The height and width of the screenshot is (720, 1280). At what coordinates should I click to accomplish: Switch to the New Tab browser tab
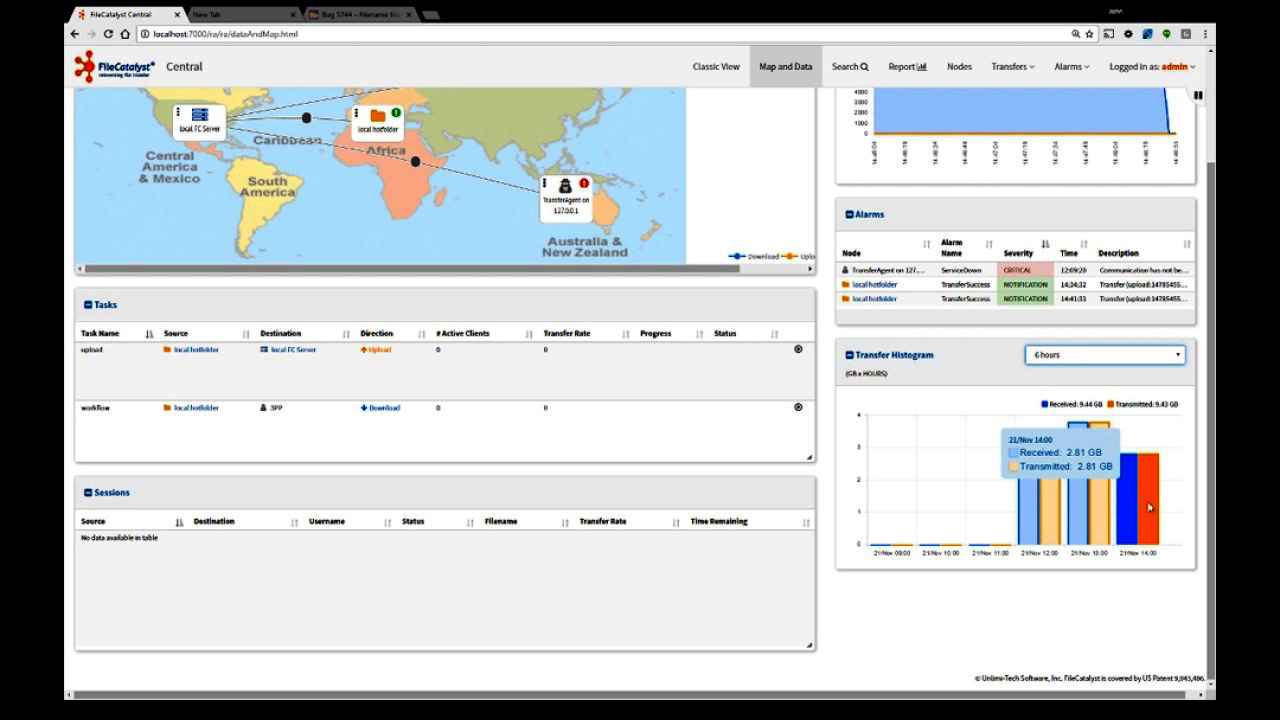click(x=242, y=14)
